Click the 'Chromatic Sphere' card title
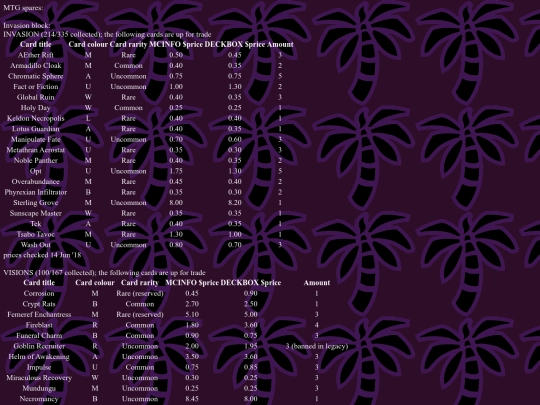 [x=35, y=76]
